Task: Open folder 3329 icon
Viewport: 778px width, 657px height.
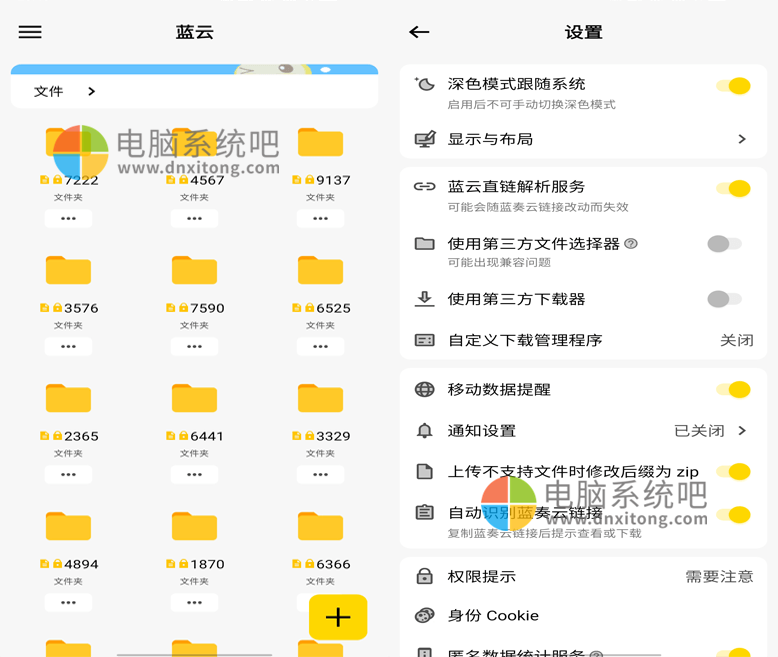Action: pos(321,398)
